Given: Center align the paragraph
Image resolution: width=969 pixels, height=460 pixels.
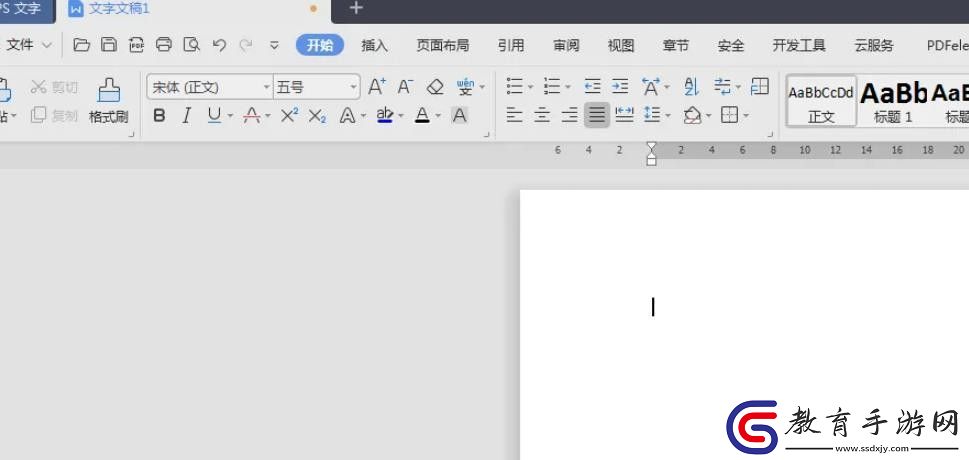Looking at the screenshot, I should pos(542,115).
